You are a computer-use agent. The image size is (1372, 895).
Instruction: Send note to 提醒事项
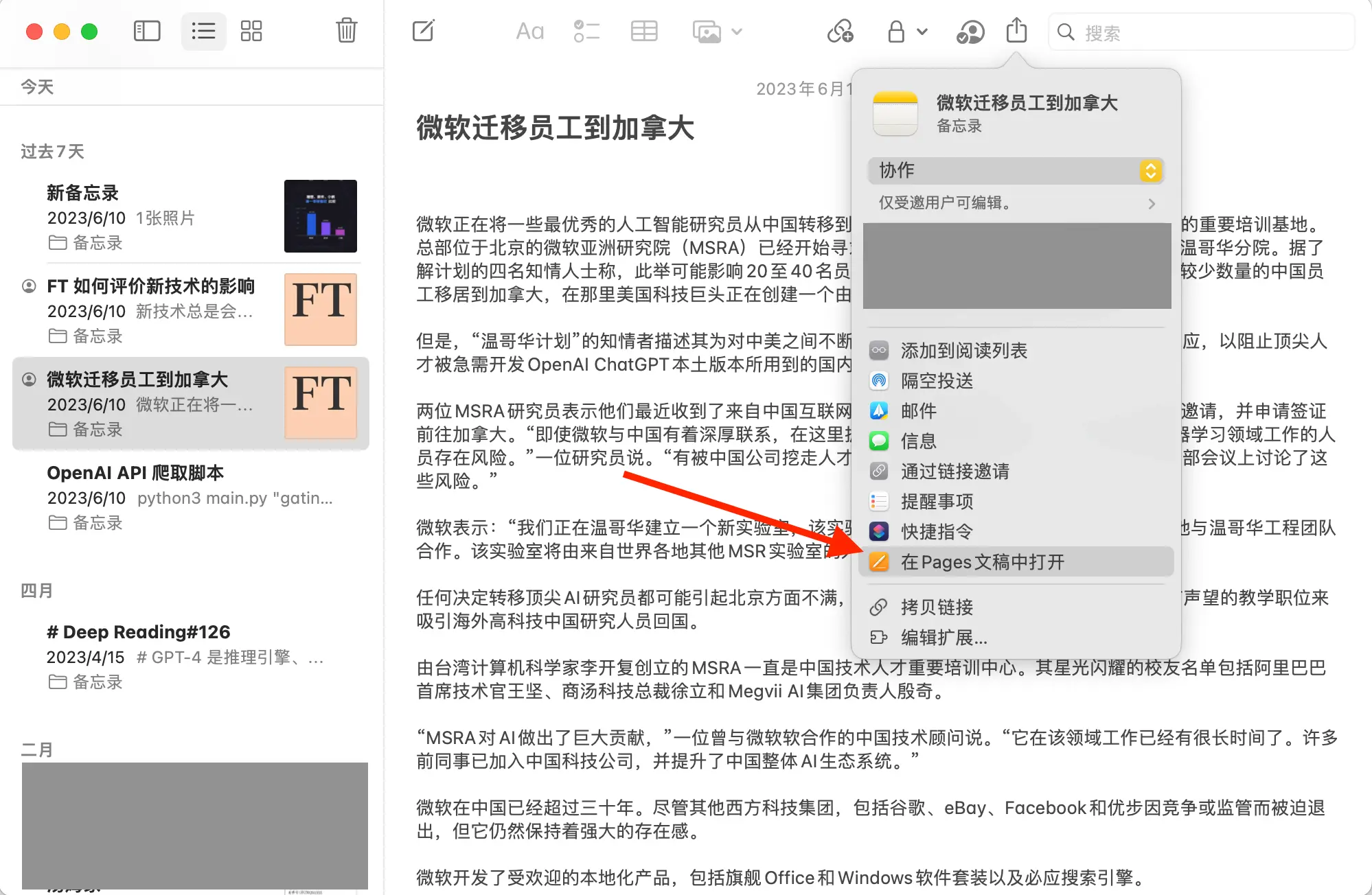1016,502
